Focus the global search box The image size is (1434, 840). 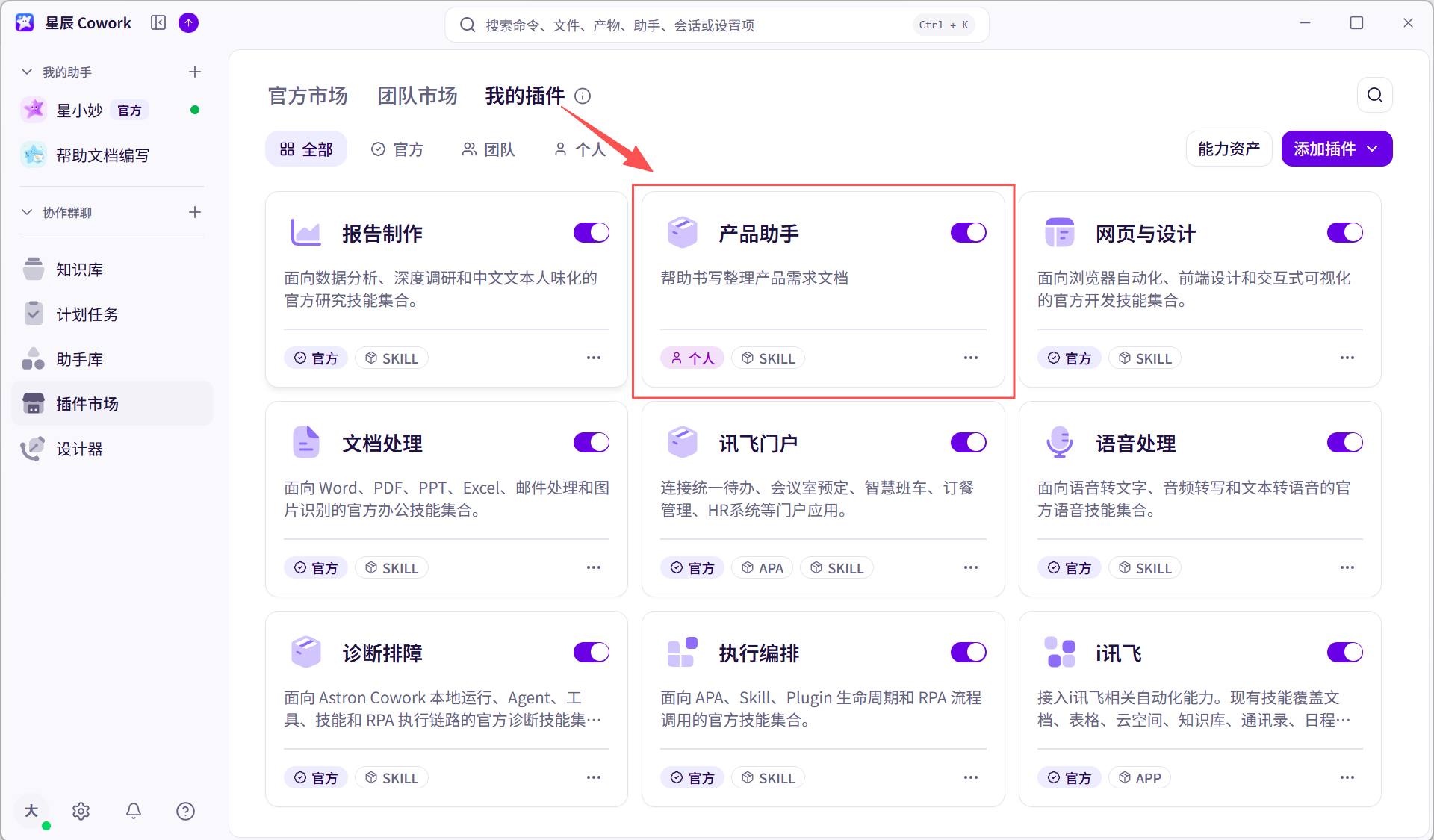tap(717, 25)
